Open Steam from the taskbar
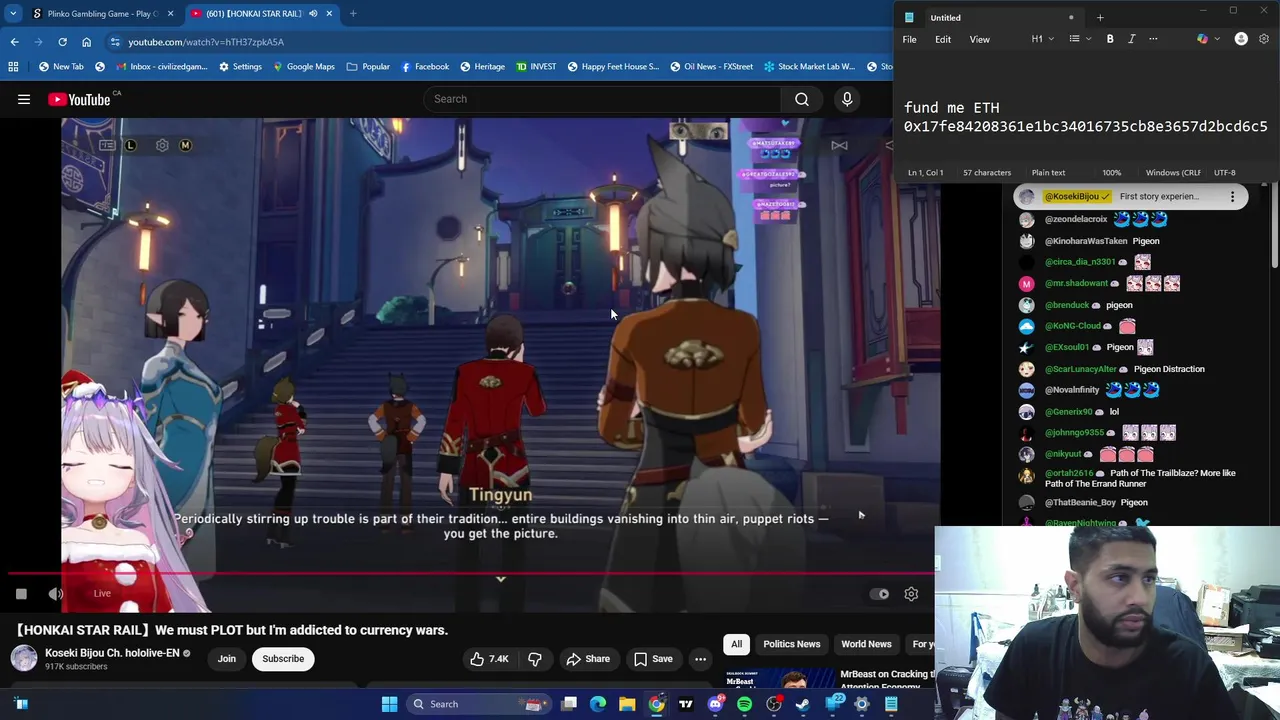 (802, 704)
